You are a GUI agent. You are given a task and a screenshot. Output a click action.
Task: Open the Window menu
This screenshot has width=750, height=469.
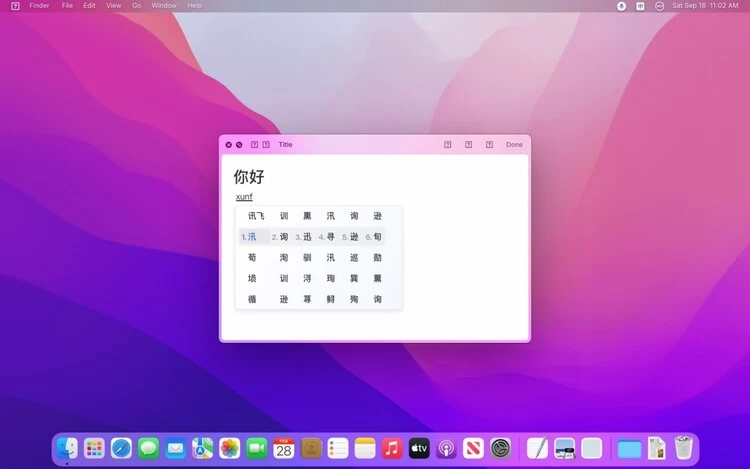click(164, 6)
